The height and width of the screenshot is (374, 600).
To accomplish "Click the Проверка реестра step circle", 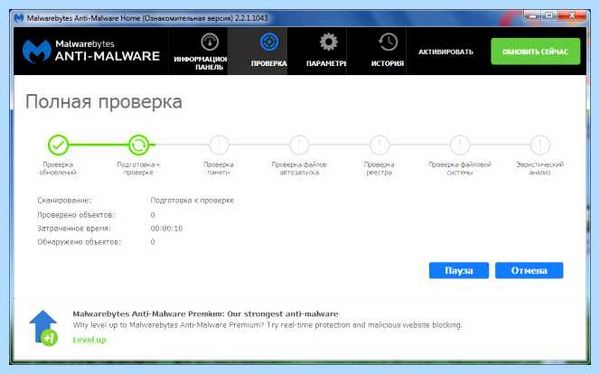I will coord(379,145).
